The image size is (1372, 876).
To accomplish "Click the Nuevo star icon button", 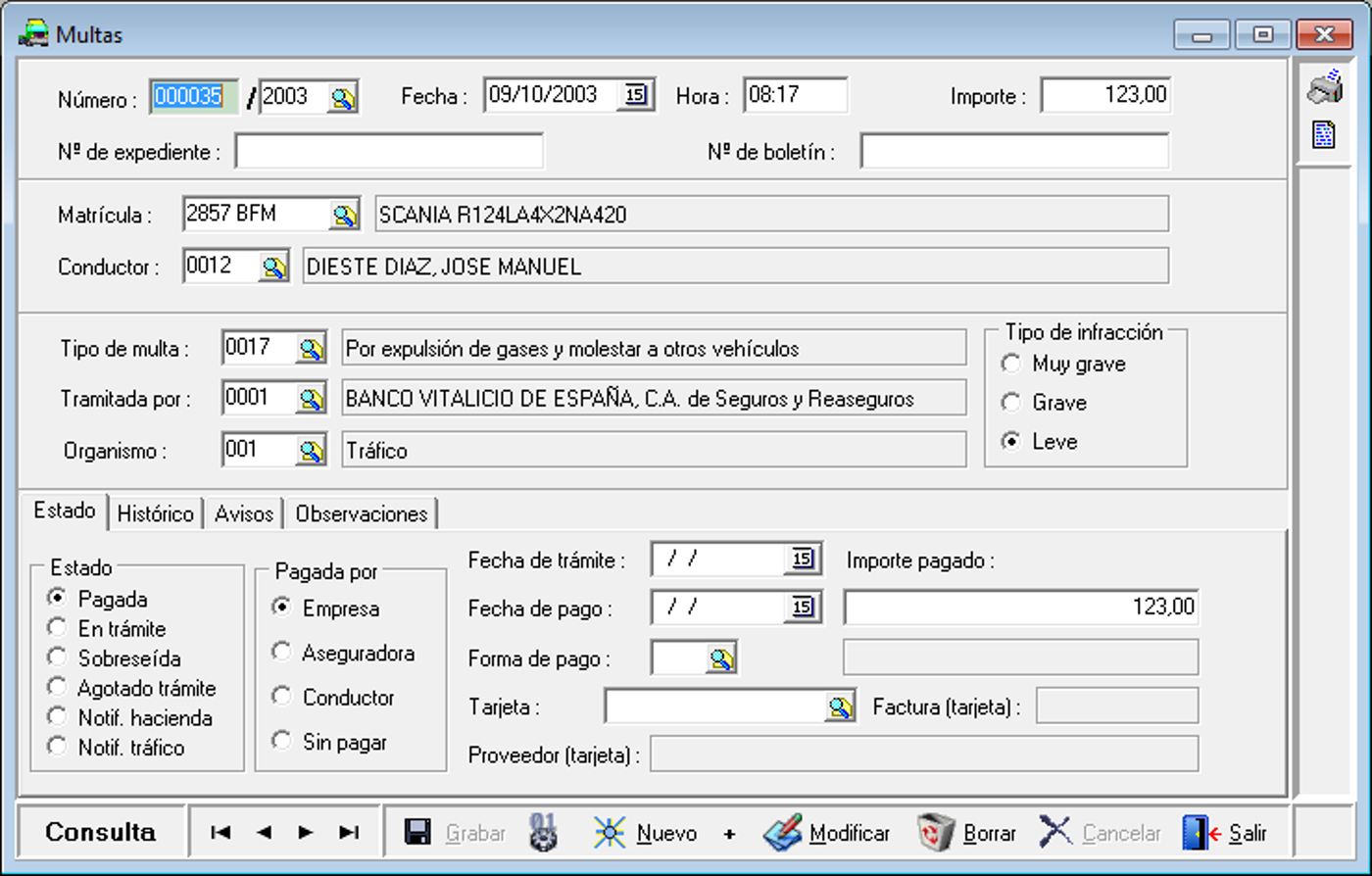I will 610,833.
